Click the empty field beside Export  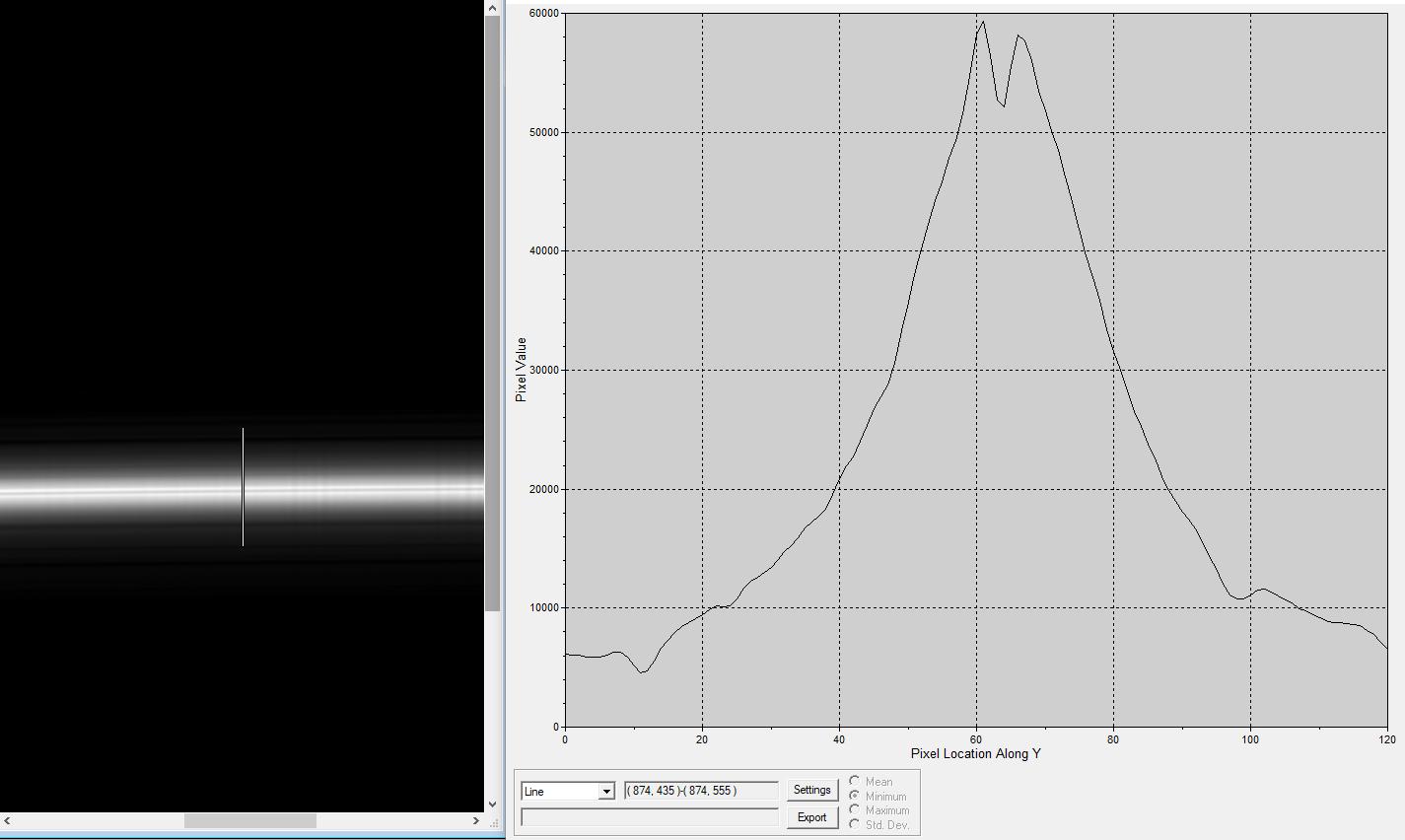(x=650, y=817)
